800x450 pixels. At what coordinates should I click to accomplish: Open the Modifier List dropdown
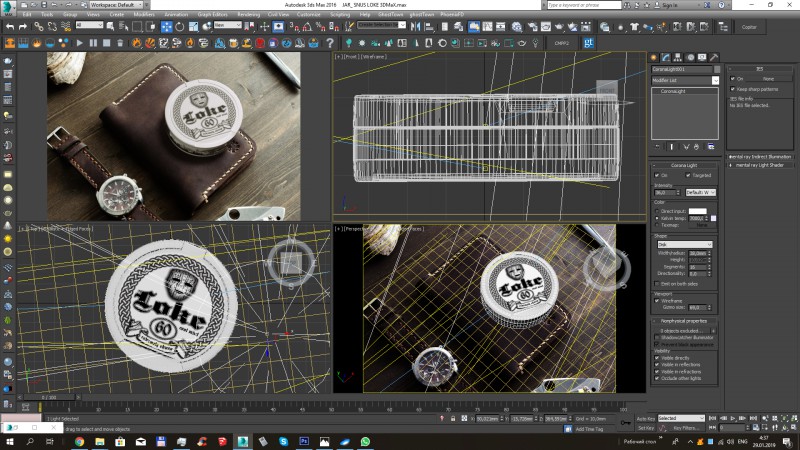[x=715, y=80]
